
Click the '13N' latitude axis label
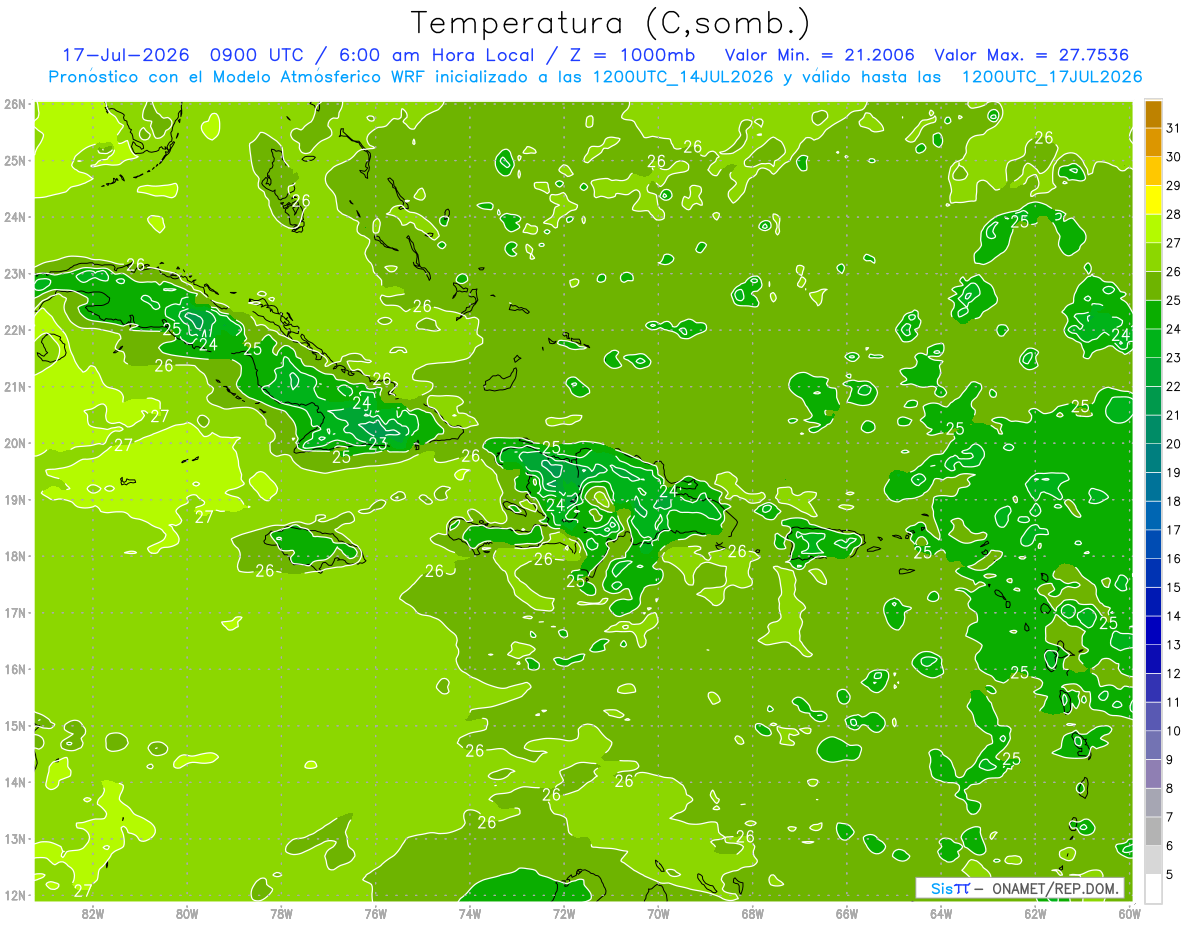point(15,838)
